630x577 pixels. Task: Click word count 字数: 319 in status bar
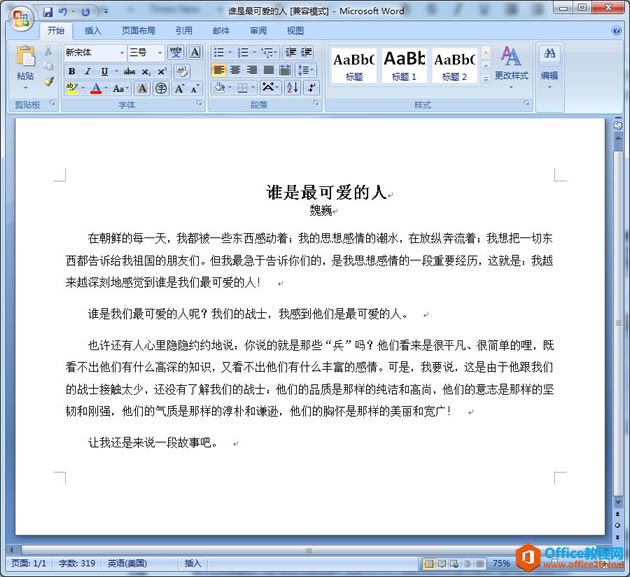coord(77,563)
